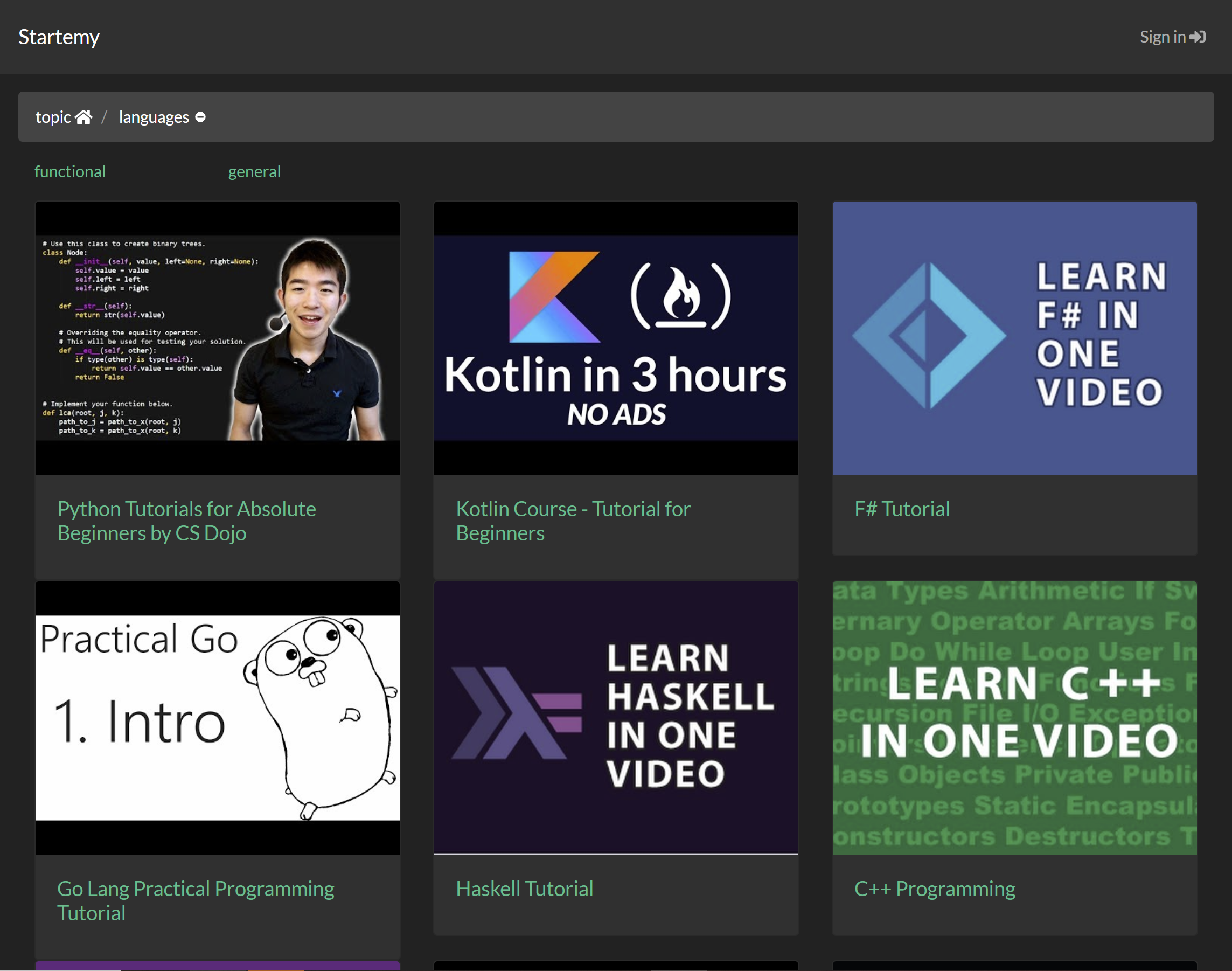Open the C++ Programming title link
The height and width of the screenshot is (971, 1232).
pos(934,889)
